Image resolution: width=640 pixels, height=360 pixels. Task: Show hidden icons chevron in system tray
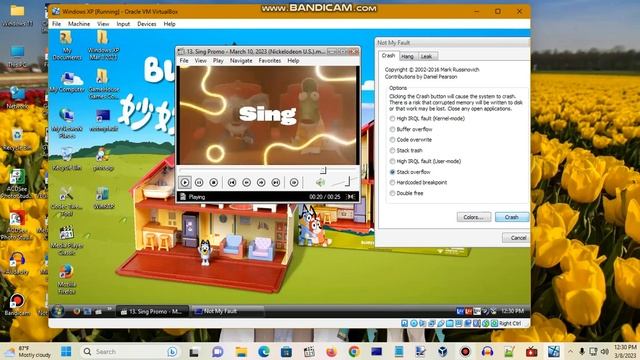coord(570,351)
